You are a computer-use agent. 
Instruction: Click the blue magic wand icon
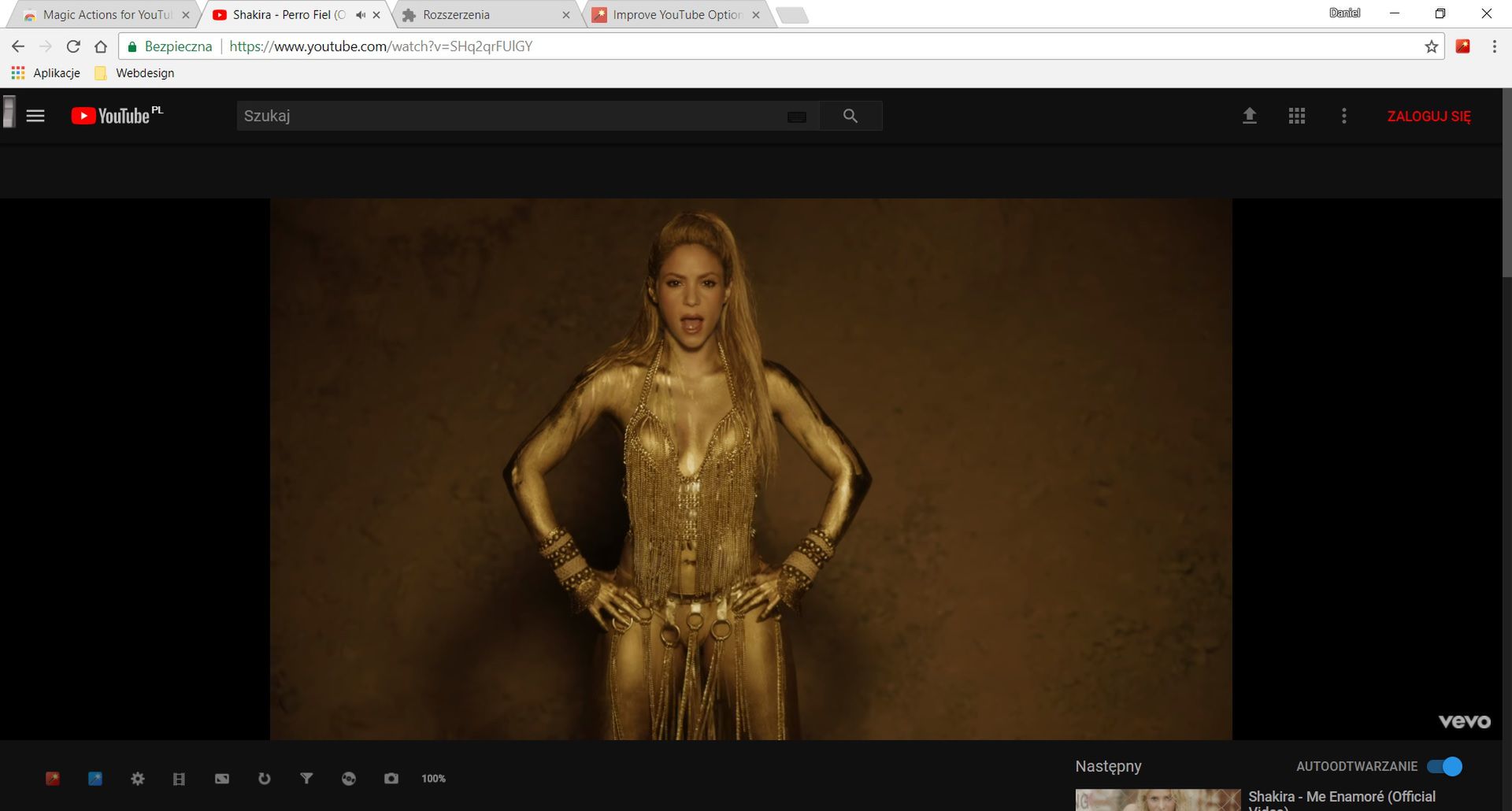tap(95, 778)
